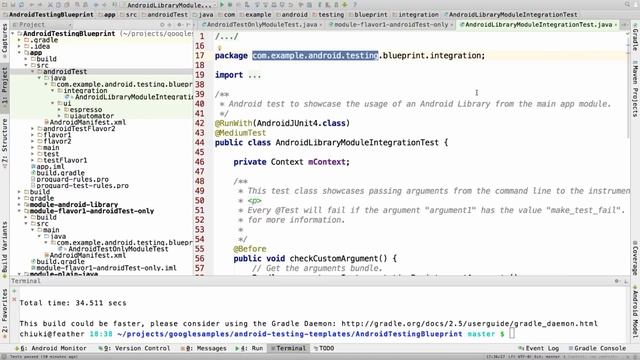Select the Terminal bottom tab

288,348
